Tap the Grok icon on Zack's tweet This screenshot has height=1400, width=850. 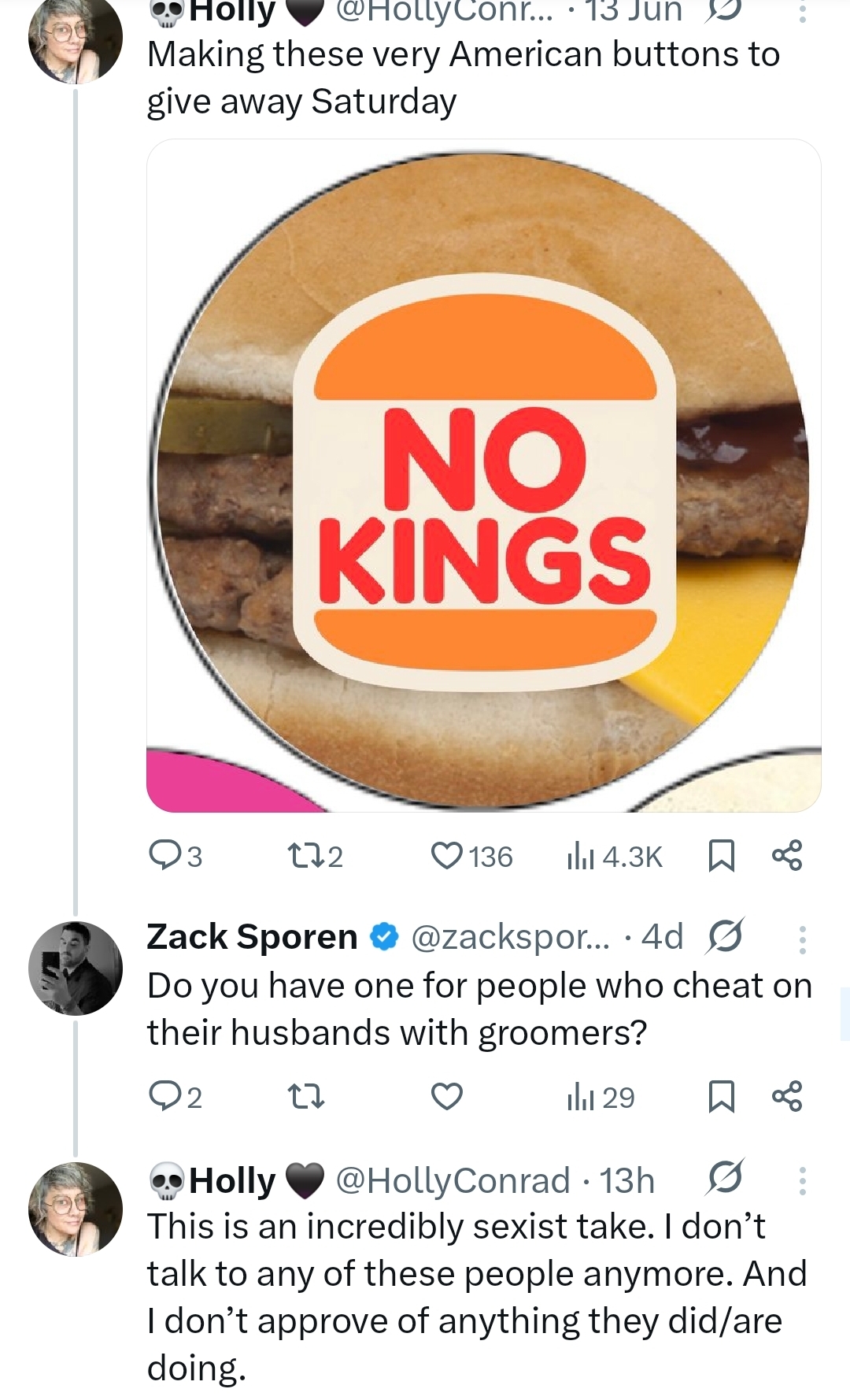click(x=725, y=937)
